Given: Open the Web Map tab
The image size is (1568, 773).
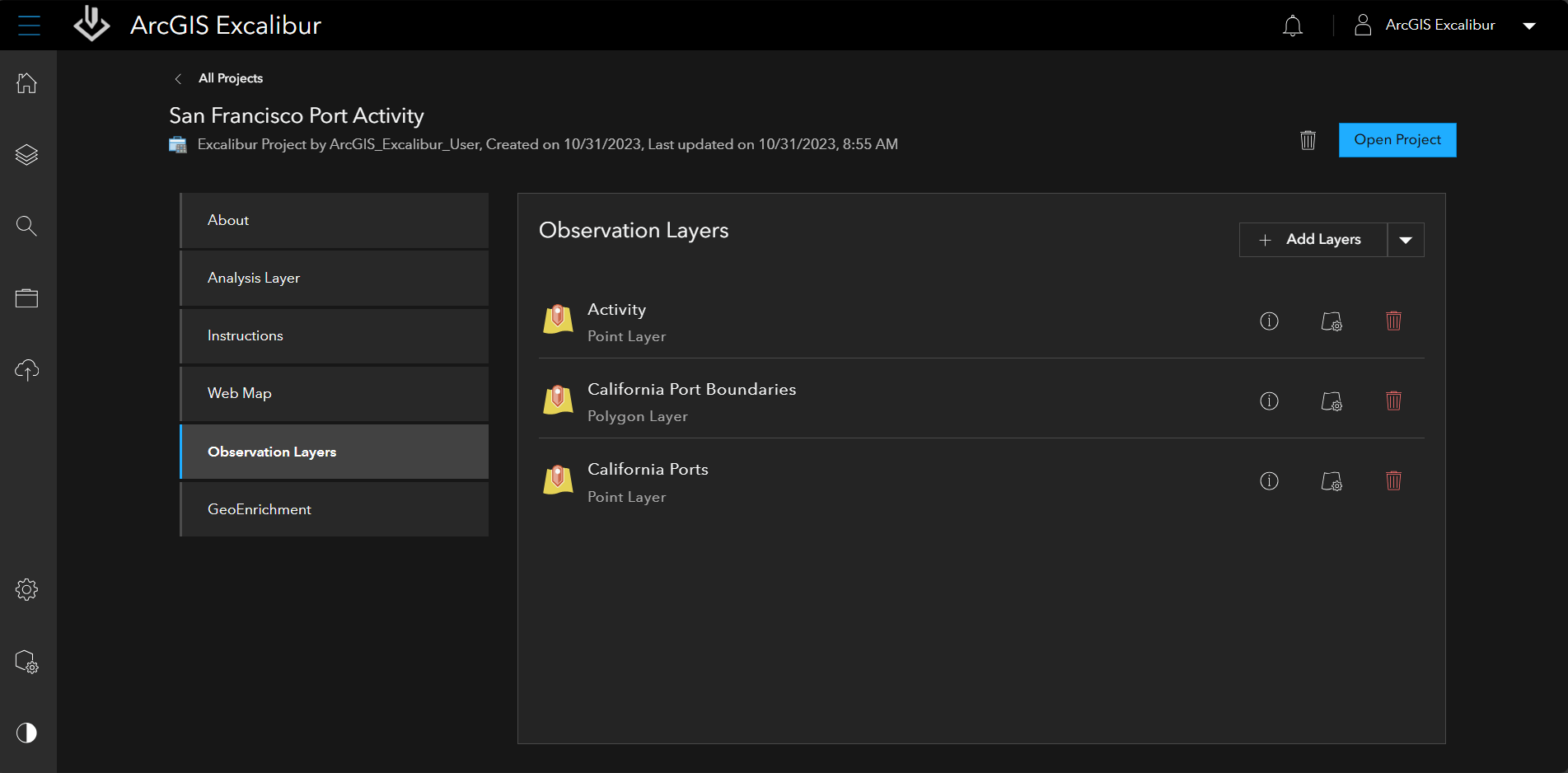Looking at the screenshot, I should click(335, 394).
